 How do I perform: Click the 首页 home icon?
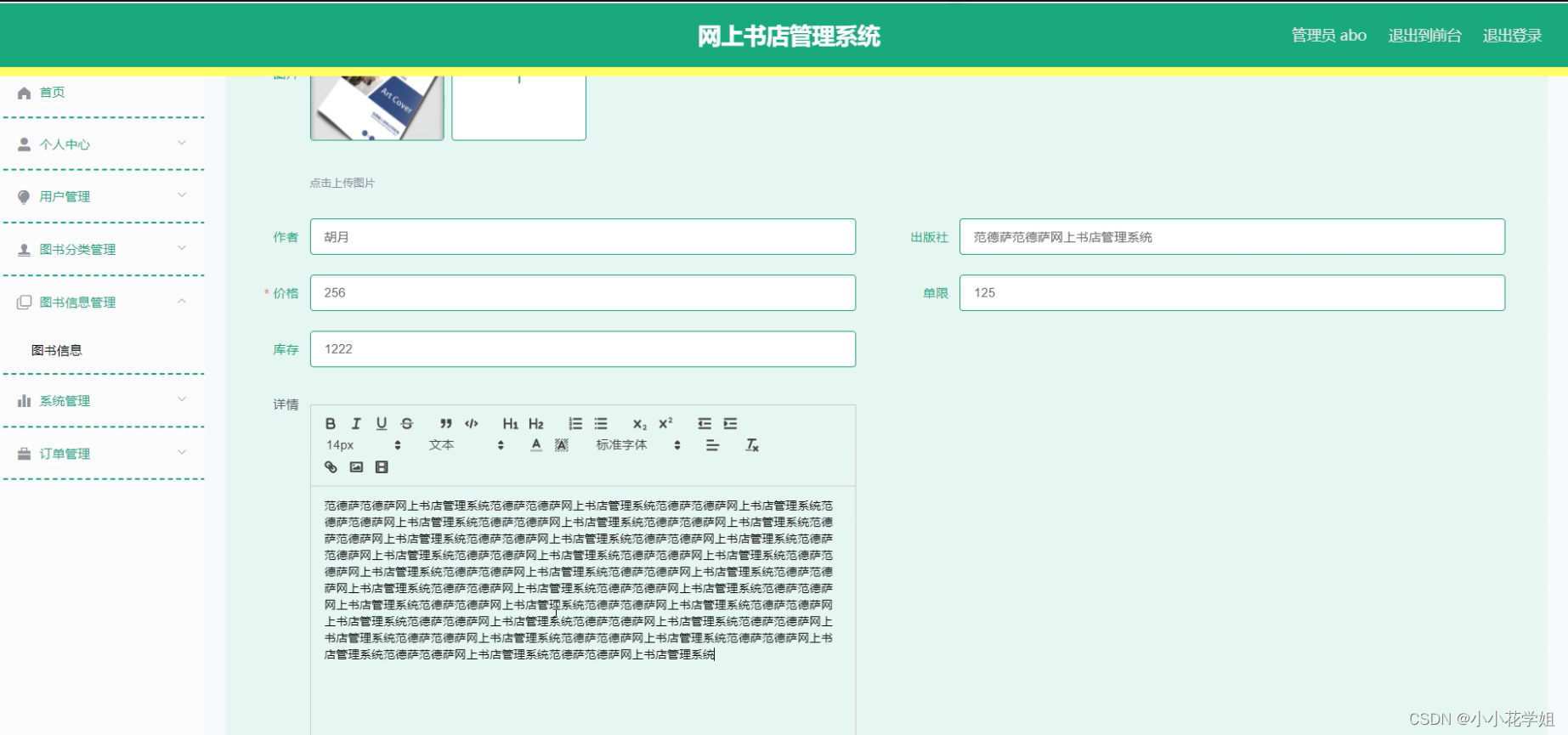24,93
